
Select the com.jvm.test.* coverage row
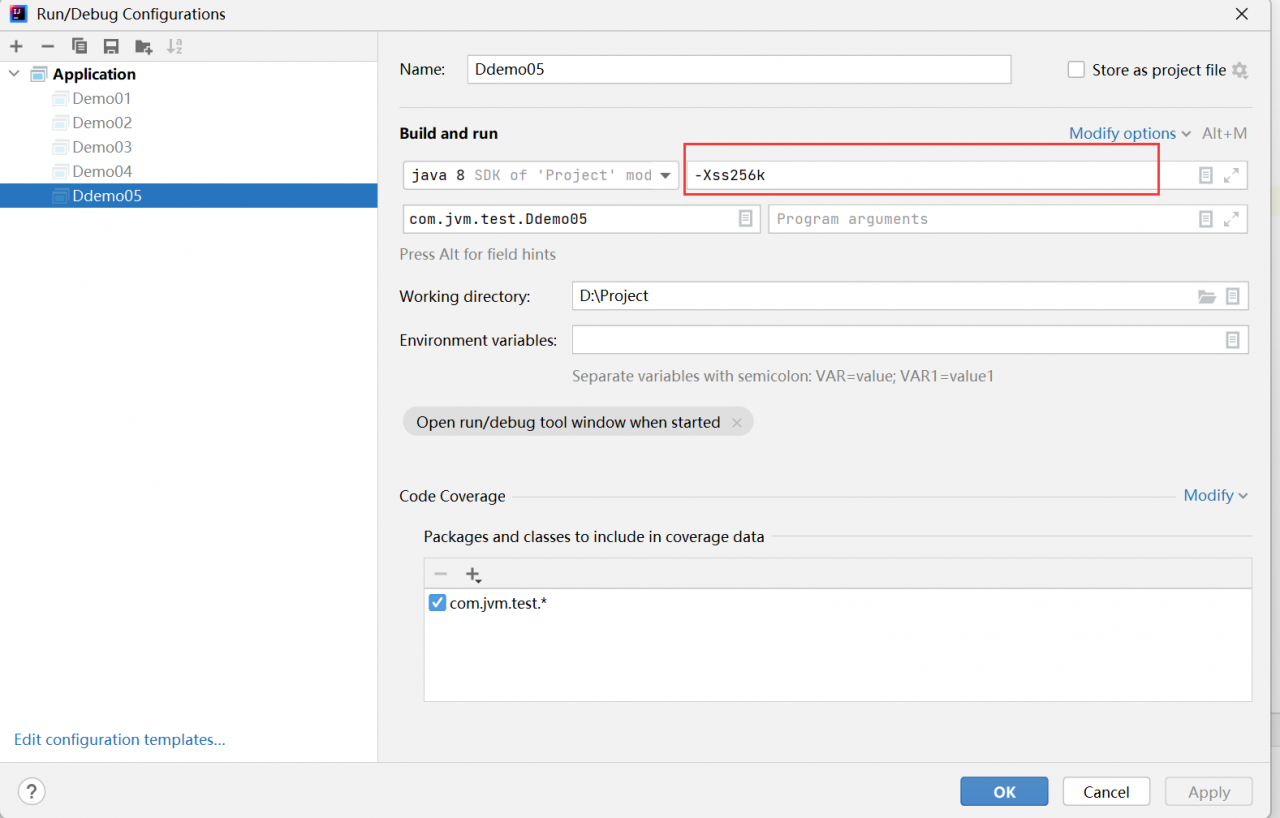coord(838,603)
